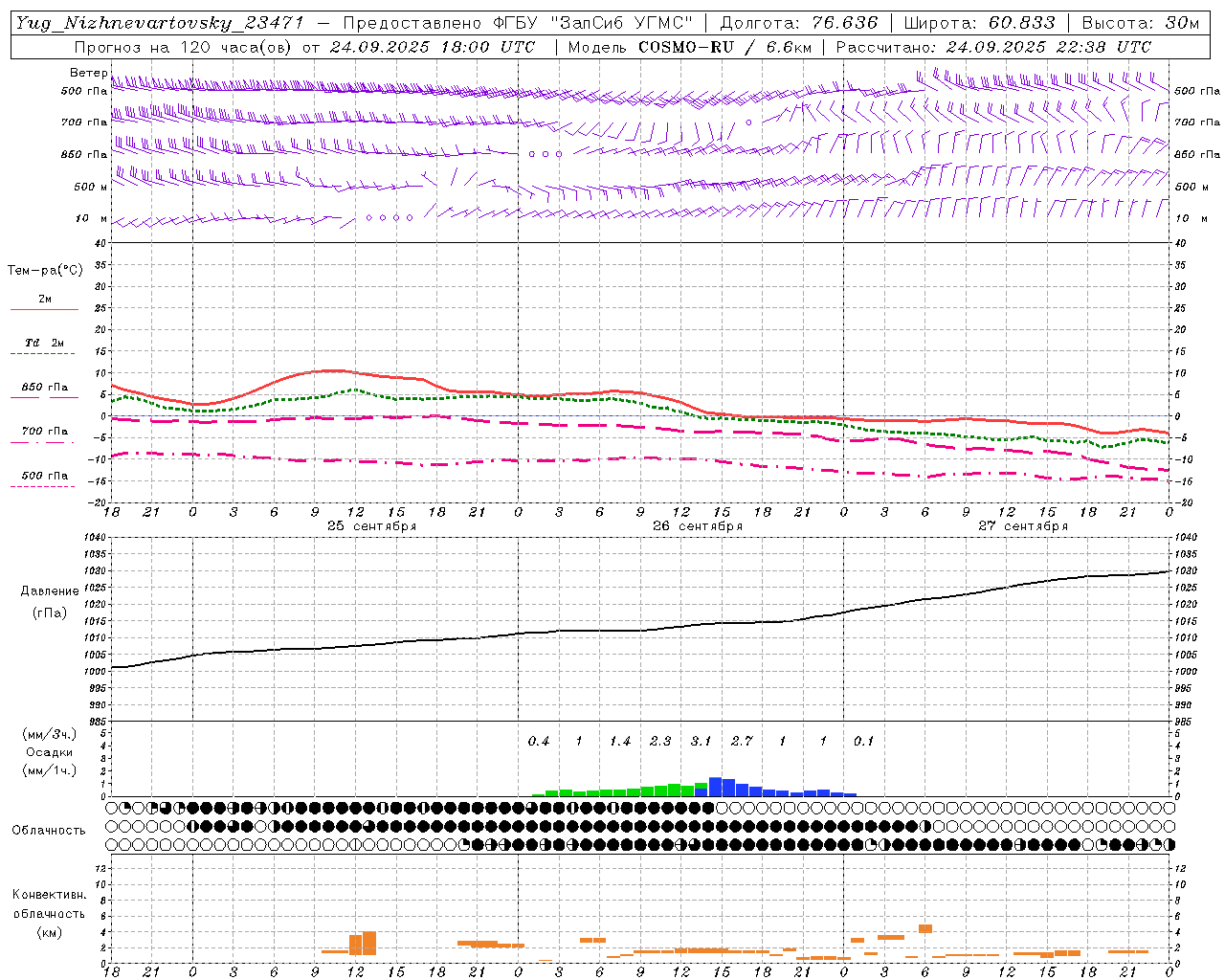This screenshot has width=1225, height=980.
Task: Click the 3.1 three-hour precipitation value
Action: [x=702, y=742]
